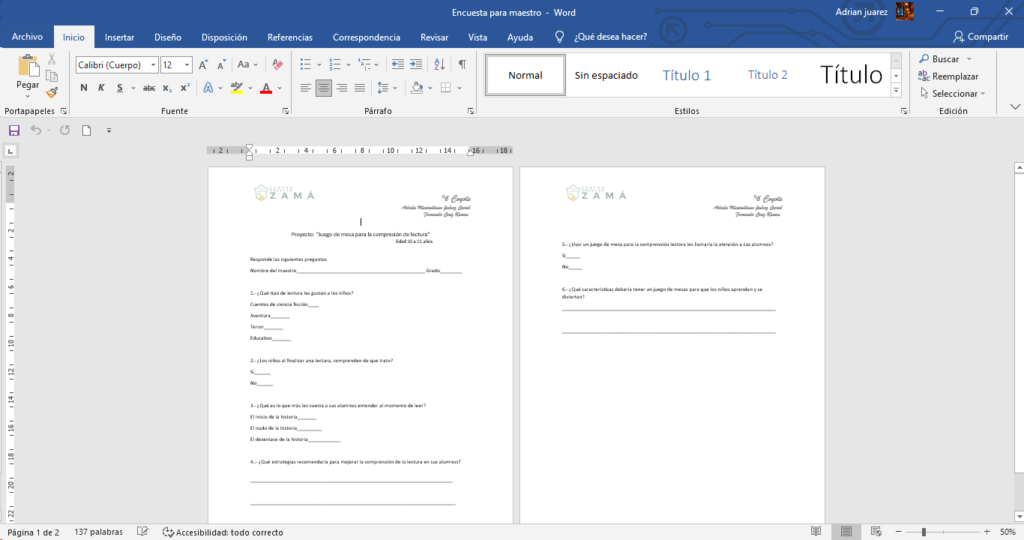
Task: Click the zoom slider in status bar
Action: point(924,531)
